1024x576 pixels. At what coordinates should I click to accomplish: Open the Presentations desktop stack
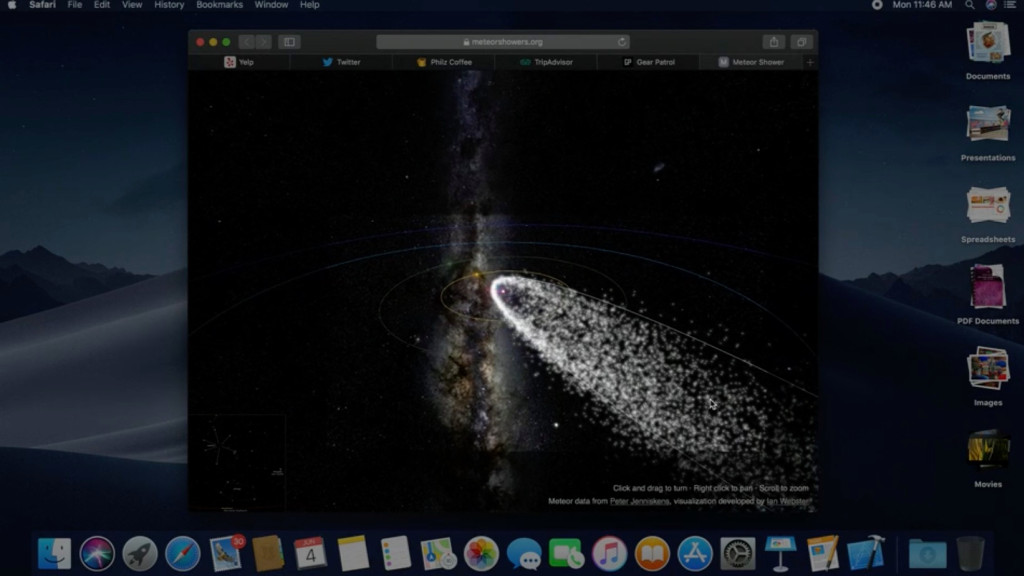tap(988, 133)
